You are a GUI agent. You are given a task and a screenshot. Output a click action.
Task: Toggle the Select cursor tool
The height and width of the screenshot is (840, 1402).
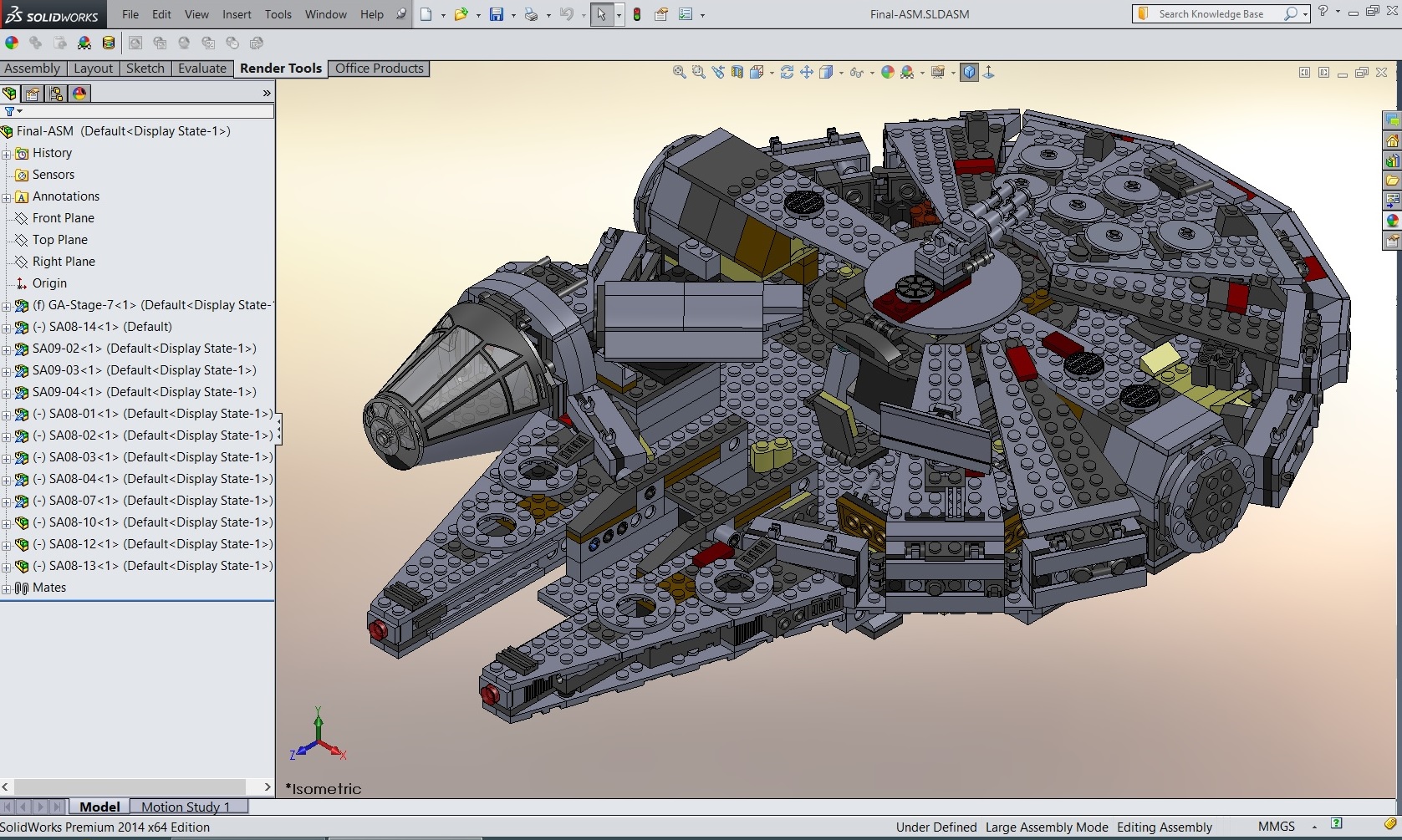pyautogui.click(x=601, y=14)
